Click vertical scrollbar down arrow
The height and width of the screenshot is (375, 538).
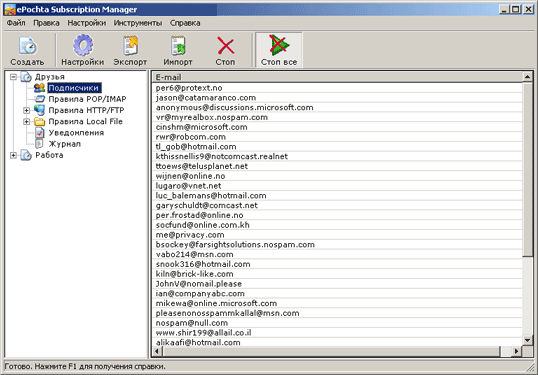pos(527,340)
